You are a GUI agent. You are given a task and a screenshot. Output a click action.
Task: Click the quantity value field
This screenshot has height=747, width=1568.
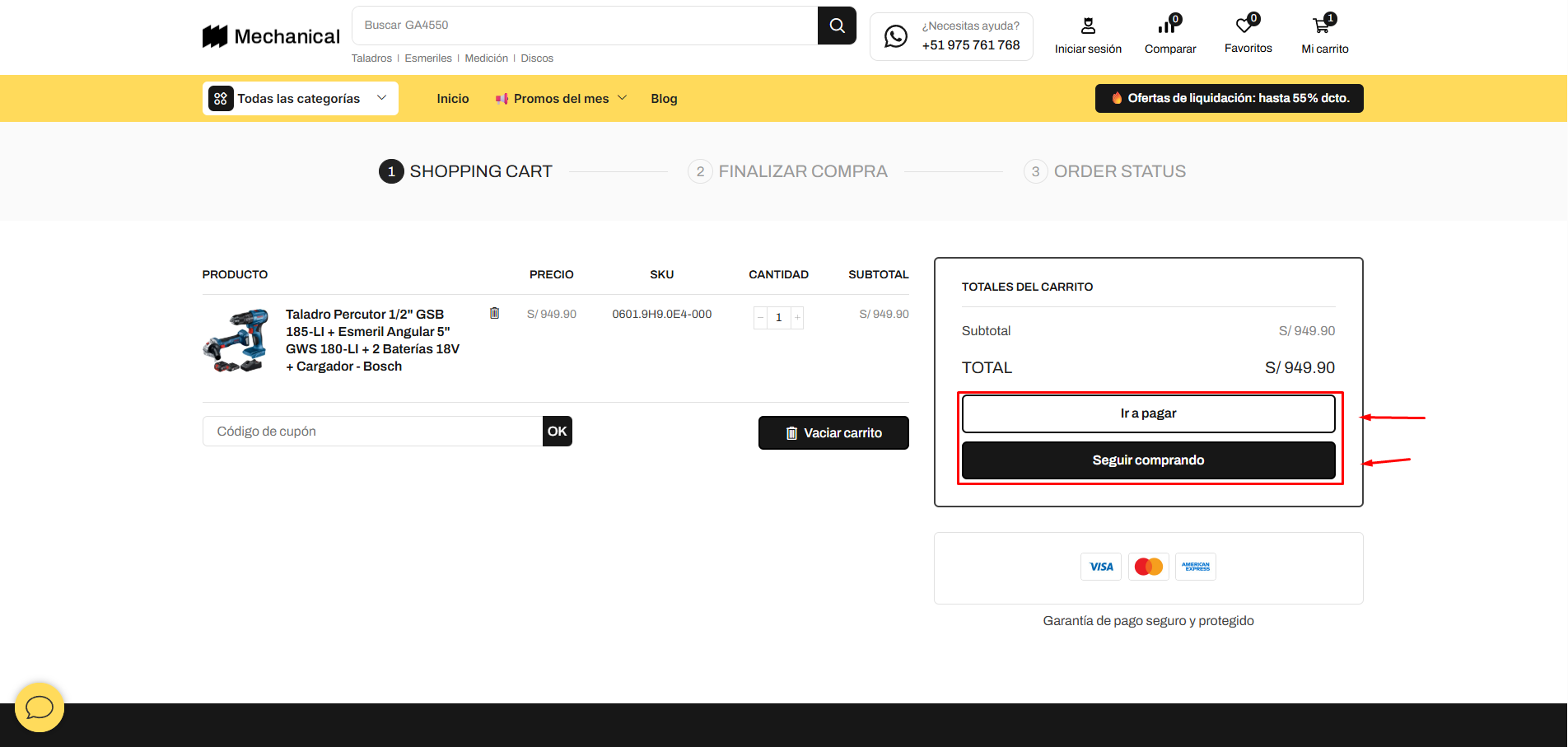pos(778,318)
